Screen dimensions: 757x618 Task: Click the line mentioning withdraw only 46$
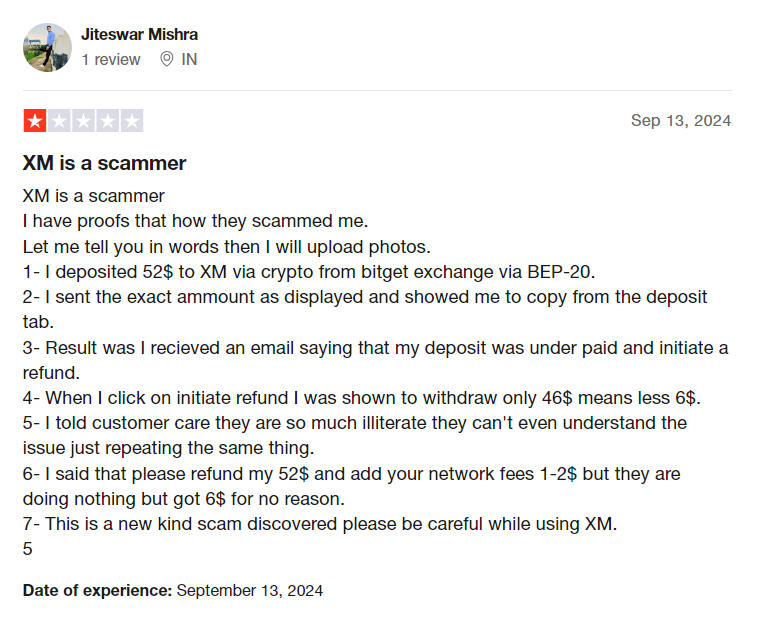(x=362, y=398)
